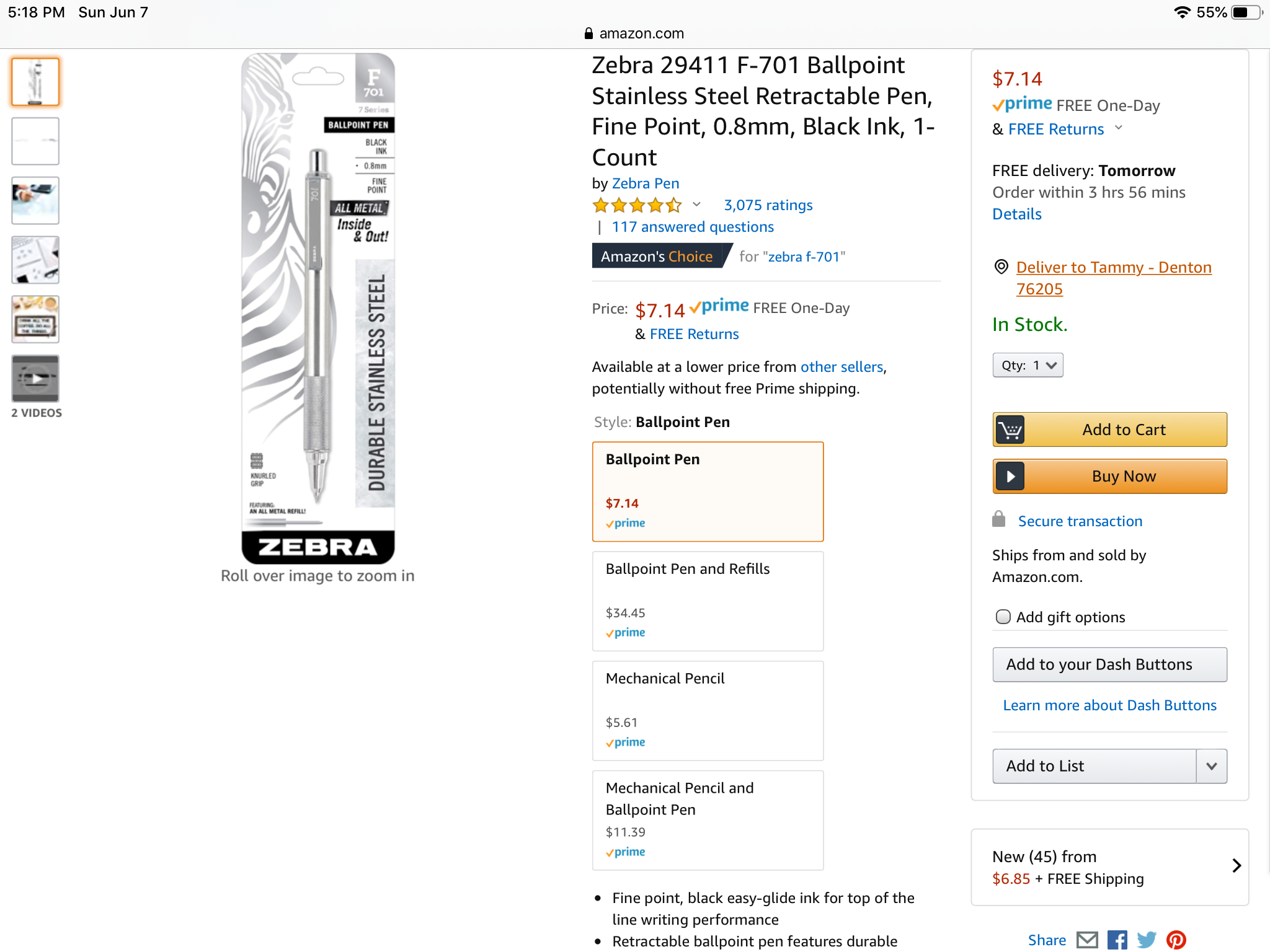Open the Zebra Pen brand link
The image size is (1270, 952).
pos(645,183)
